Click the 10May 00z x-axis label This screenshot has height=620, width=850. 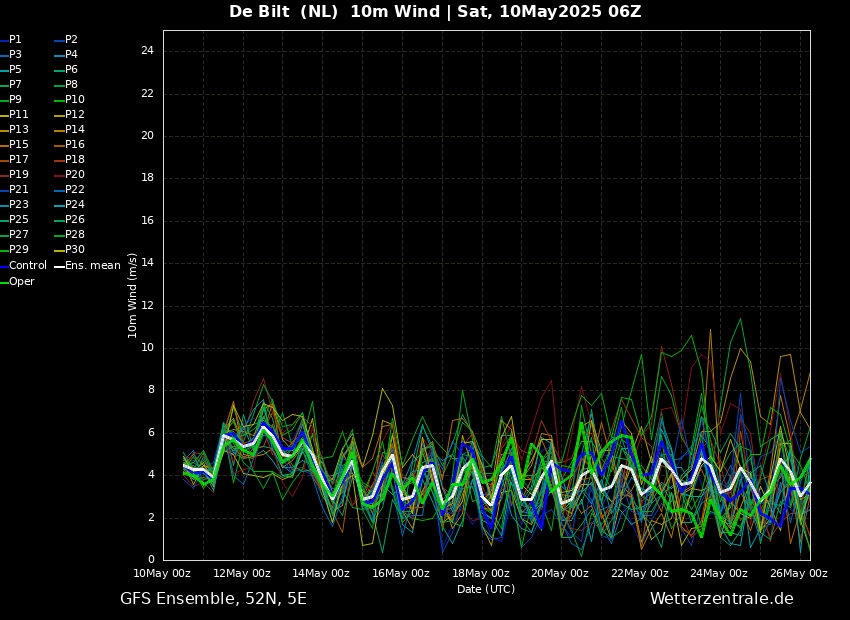tap(162, 574)
